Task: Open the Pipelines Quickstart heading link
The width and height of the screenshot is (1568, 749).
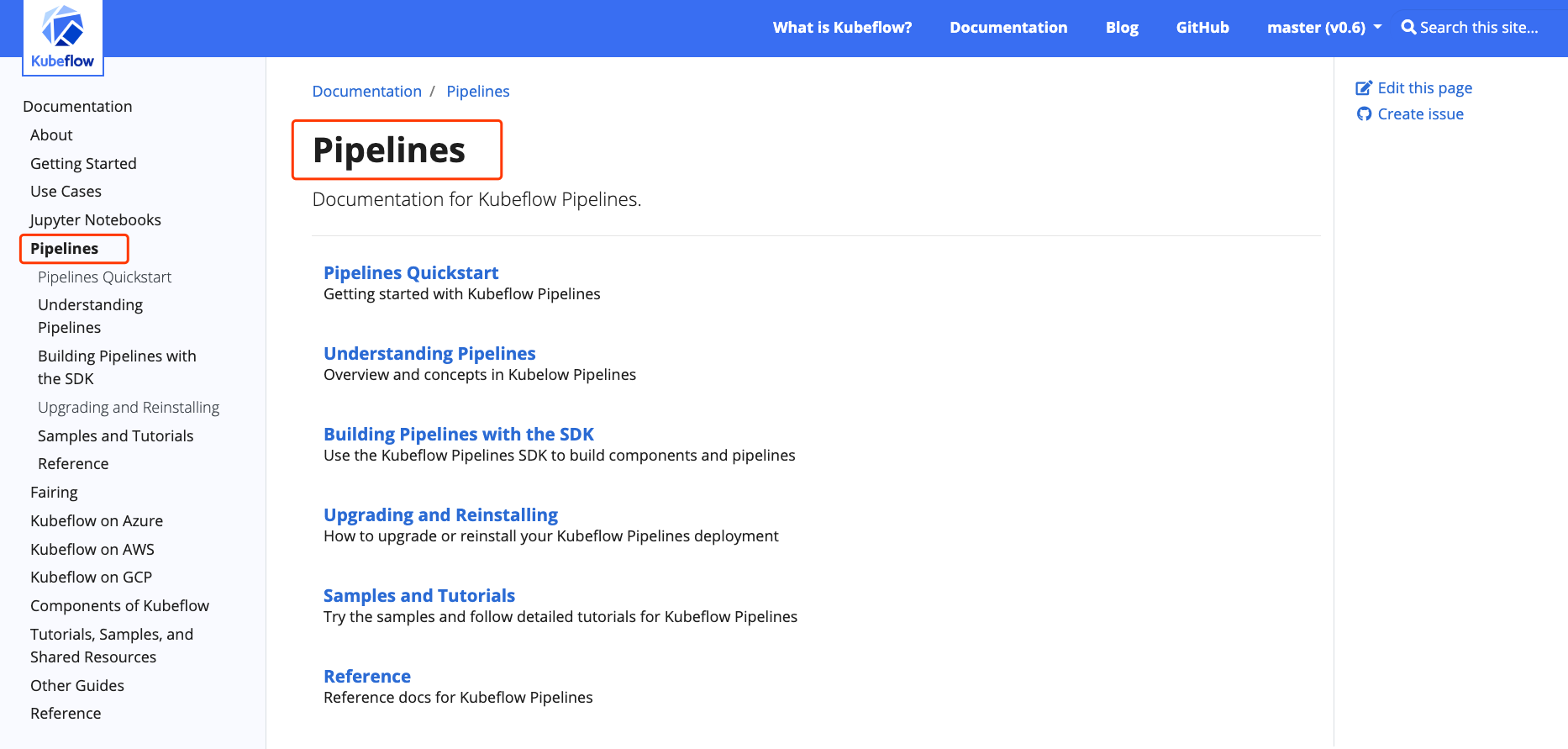Action: pyautogui.click(x=411, y=272)
